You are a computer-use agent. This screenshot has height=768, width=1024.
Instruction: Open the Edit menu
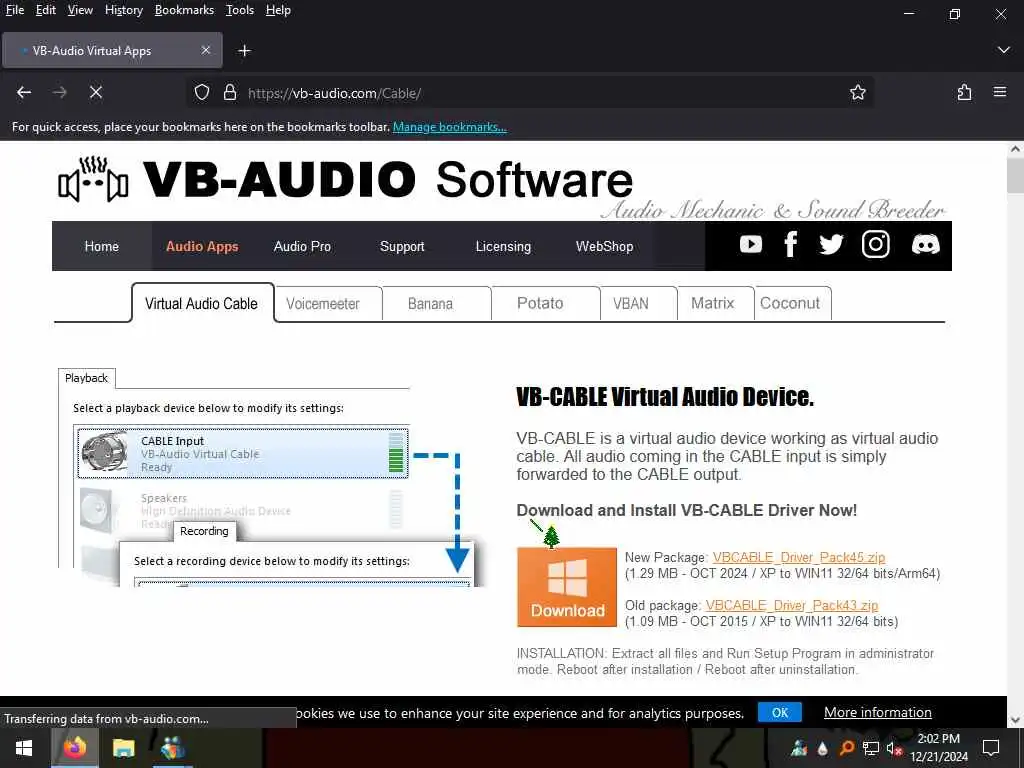point(45,10)
